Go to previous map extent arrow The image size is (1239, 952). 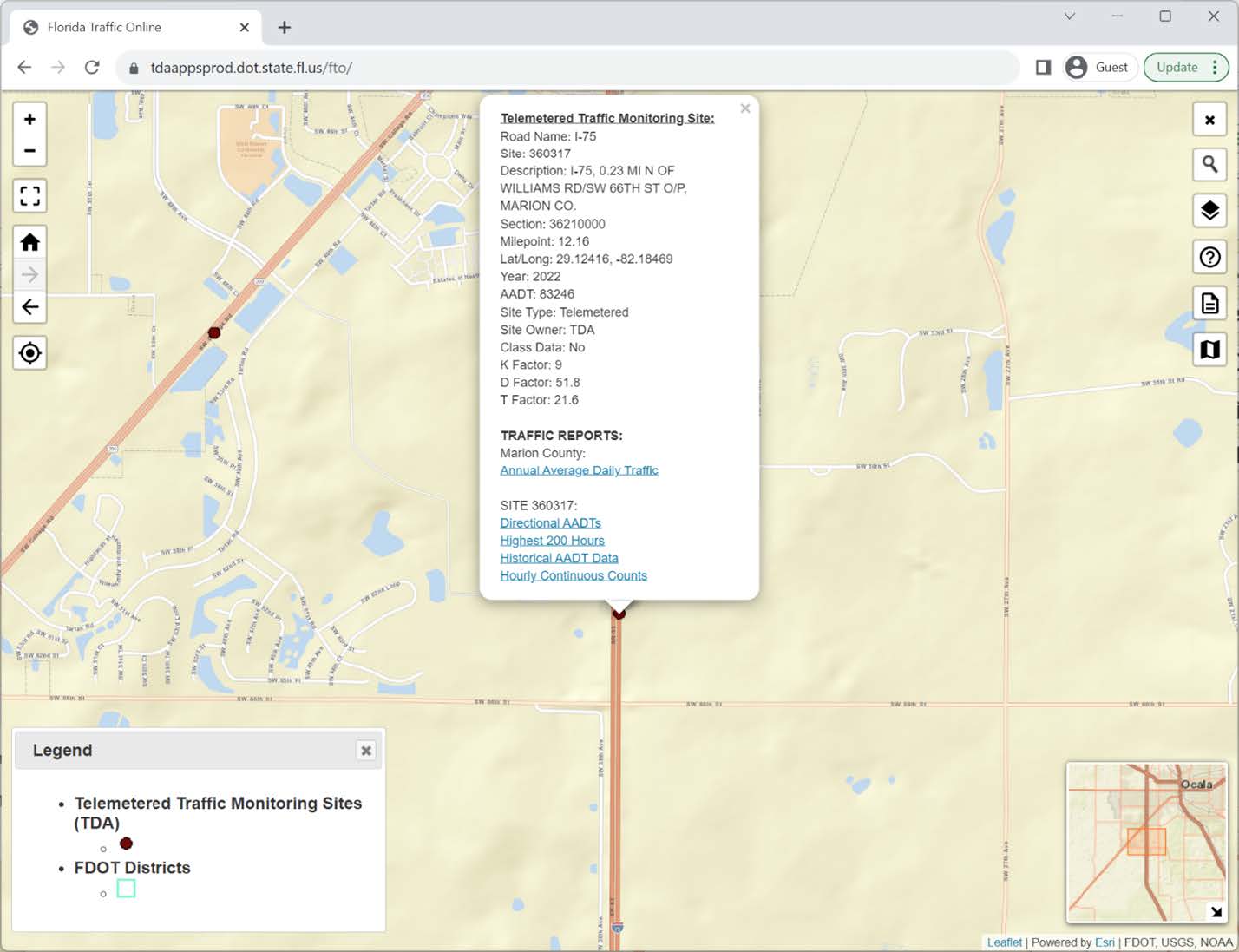tap(29, 306)
